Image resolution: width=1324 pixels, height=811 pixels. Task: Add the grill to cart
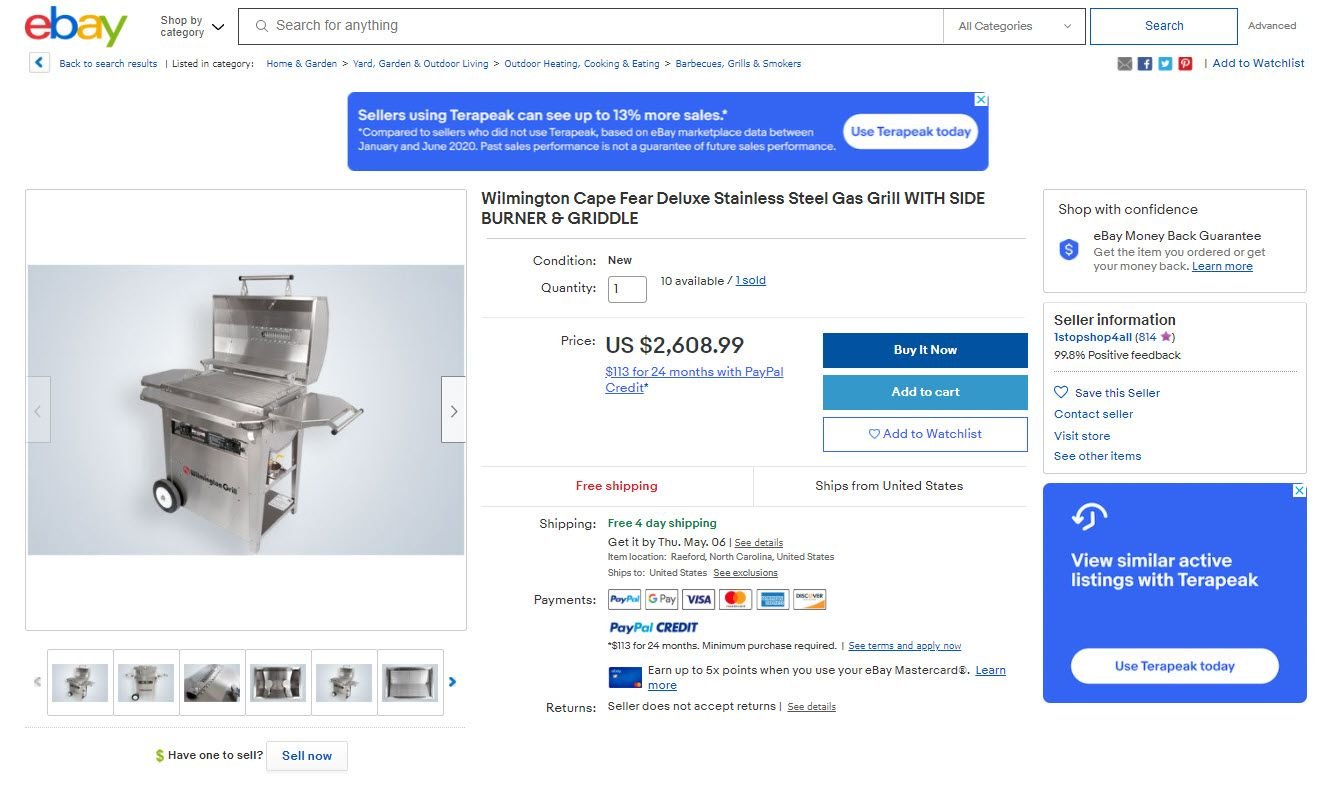(925, 392)
